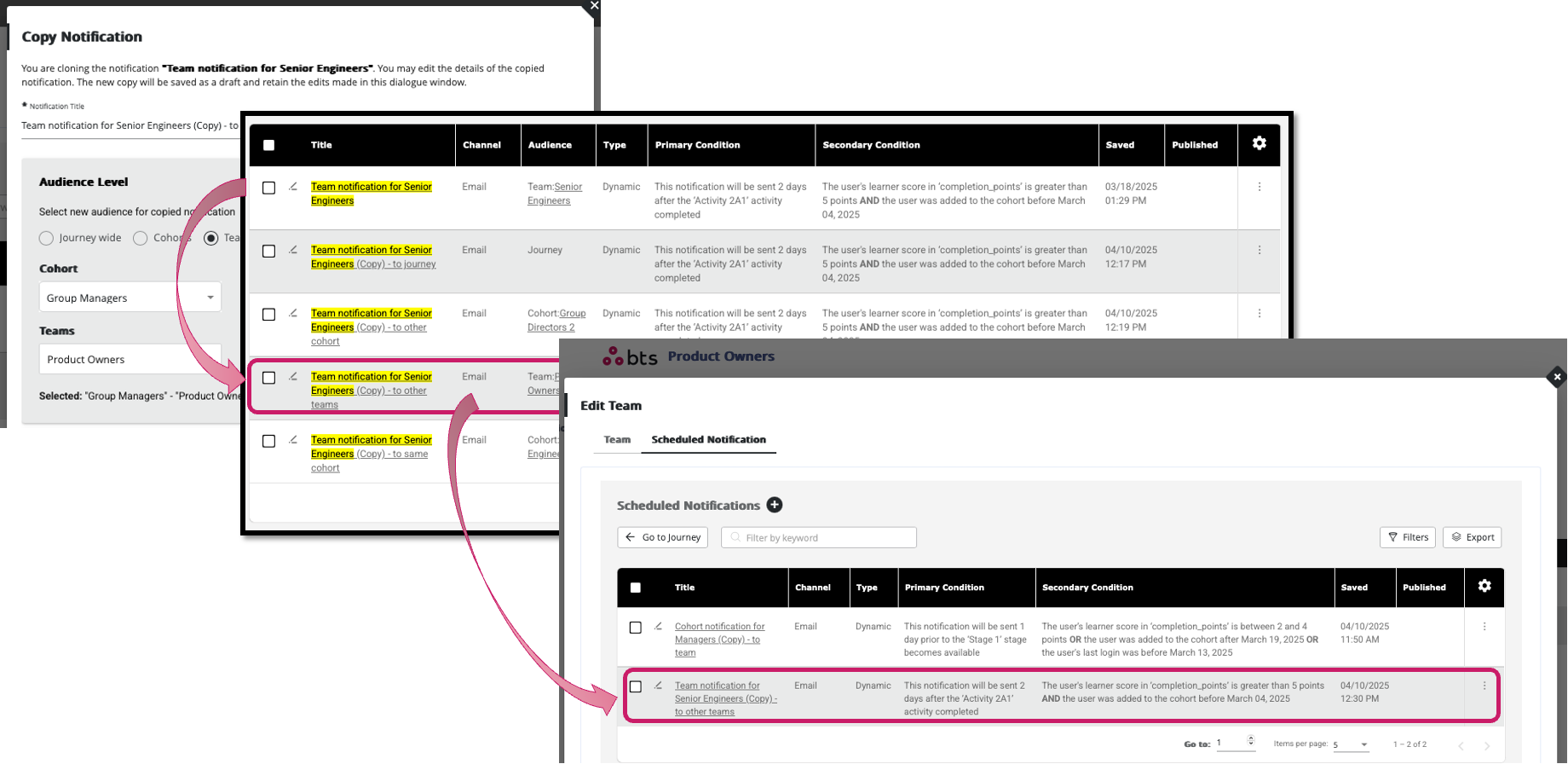Select the 'Journey wide' audience radio
The height and width of the screenshot is (764, 1568).
tap(46, 238)
